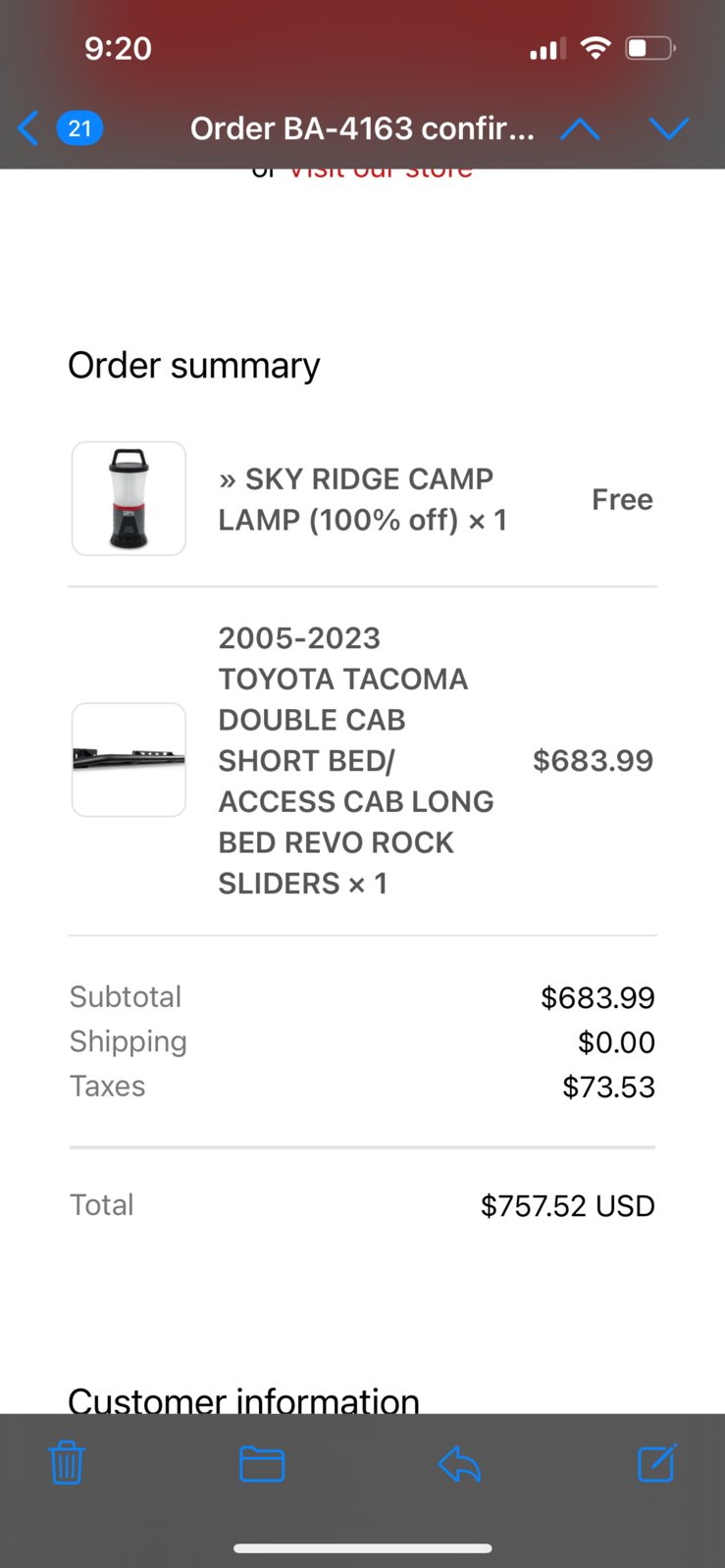Tap the back arrow to return to inbox
The width and height of the screenshot is (725, 1568).
[x=28, y=128]
